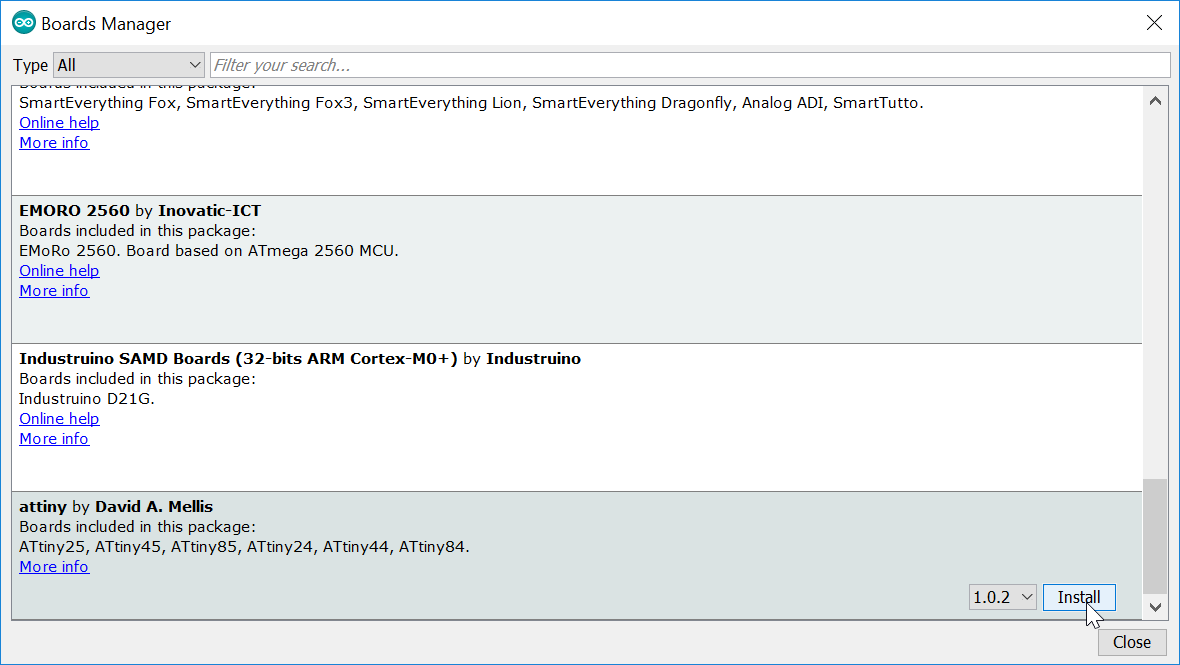
Task: Focus the 'Filter your search...' field
Action: (690, 65)
